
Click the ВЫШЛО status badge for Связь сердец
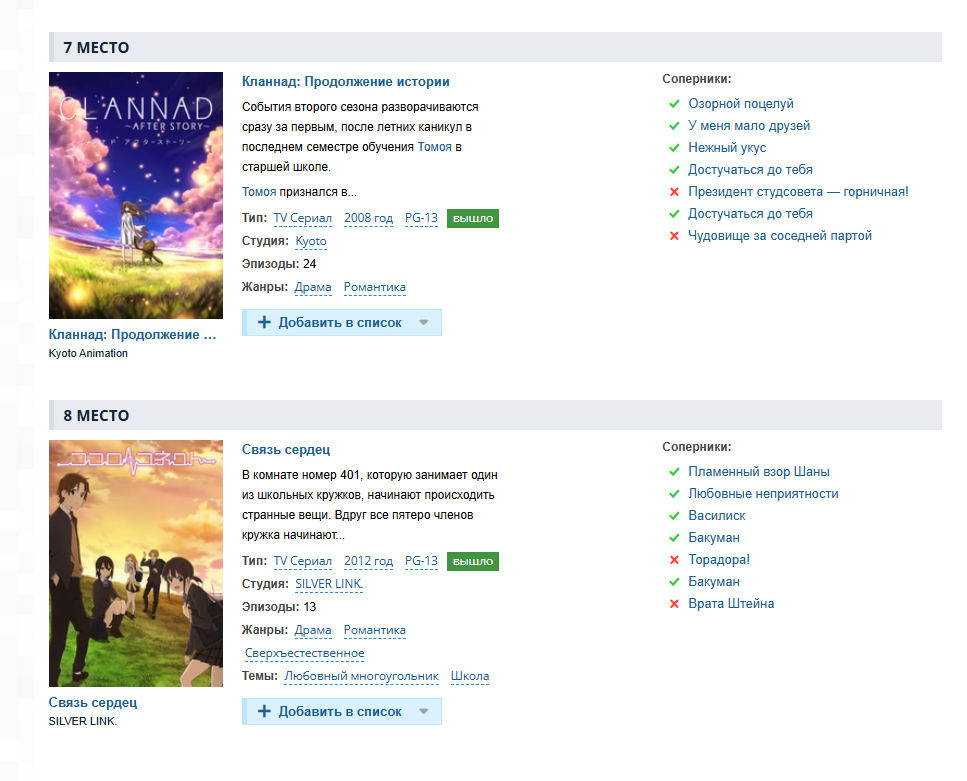click(x=473, y=561)
